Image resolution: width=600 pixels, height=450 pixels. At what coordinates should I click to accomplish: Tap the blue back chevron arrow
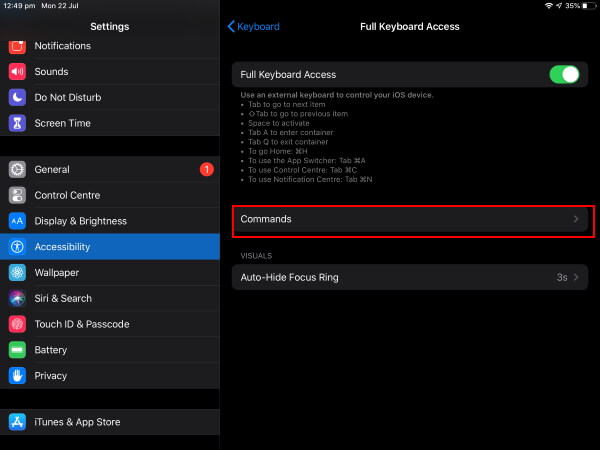pyautogui.click(x=231, y=26)
